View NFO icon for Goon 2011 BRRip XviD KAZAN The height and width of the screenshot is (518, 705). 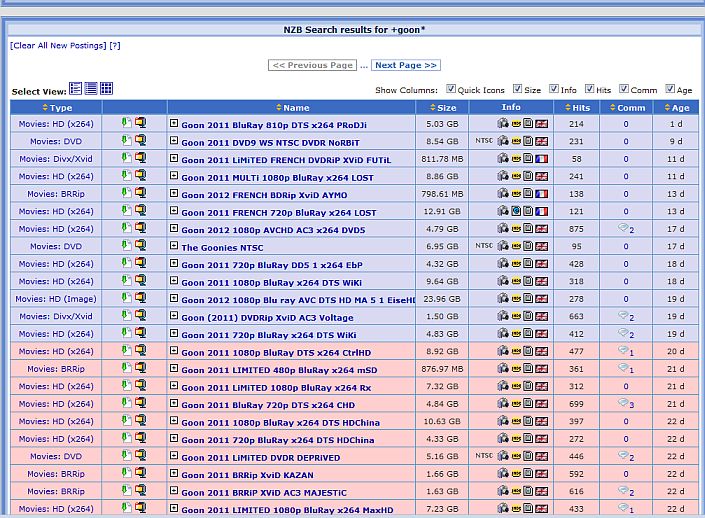click(528, 474)
